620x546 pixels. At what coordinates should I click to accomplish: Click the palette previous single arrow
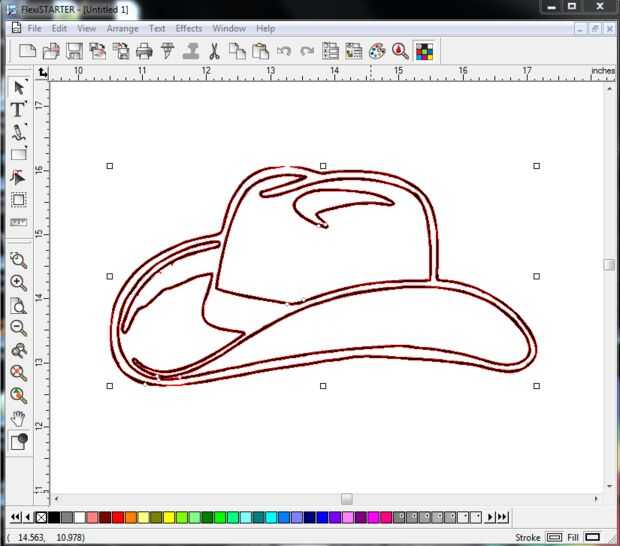(28, 517)
